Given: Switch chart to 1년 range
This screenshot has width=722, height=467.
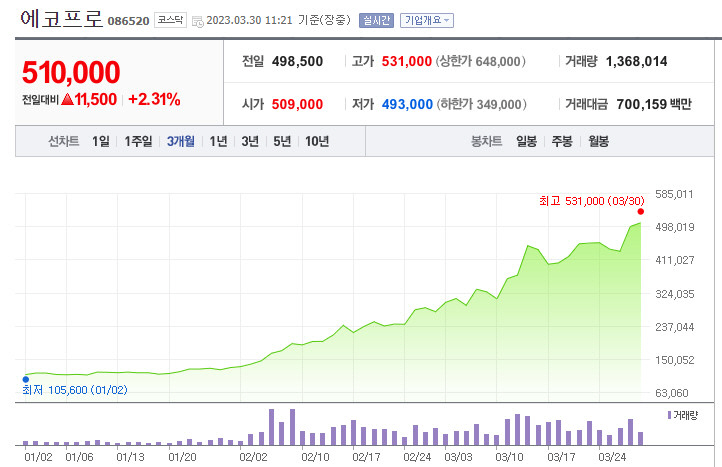Looking at the screenshot, I should pyautogui.click(x=218, y=141).
